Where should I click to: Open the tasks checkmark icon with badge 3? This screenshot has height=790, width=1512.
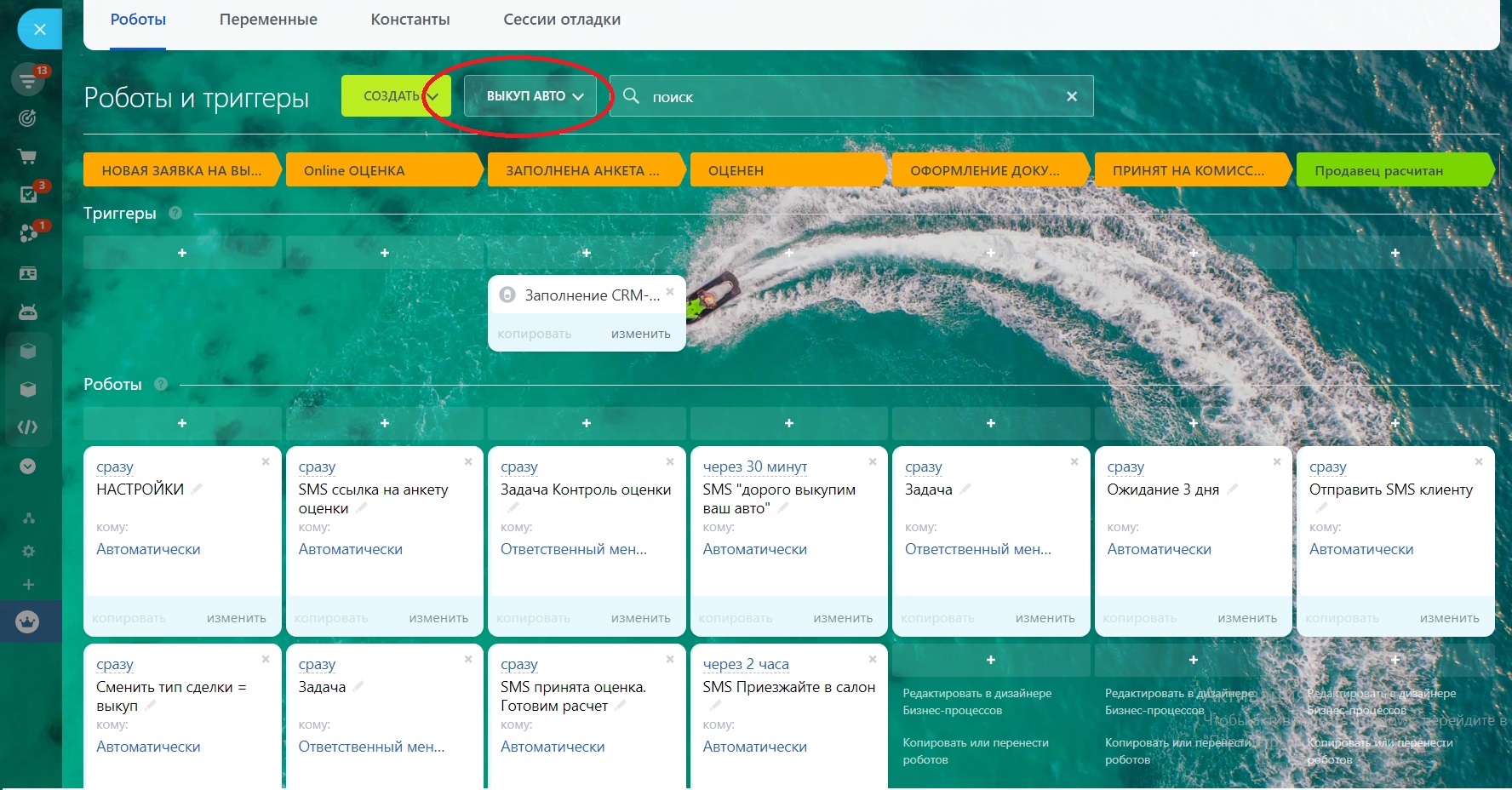(28, 194)
